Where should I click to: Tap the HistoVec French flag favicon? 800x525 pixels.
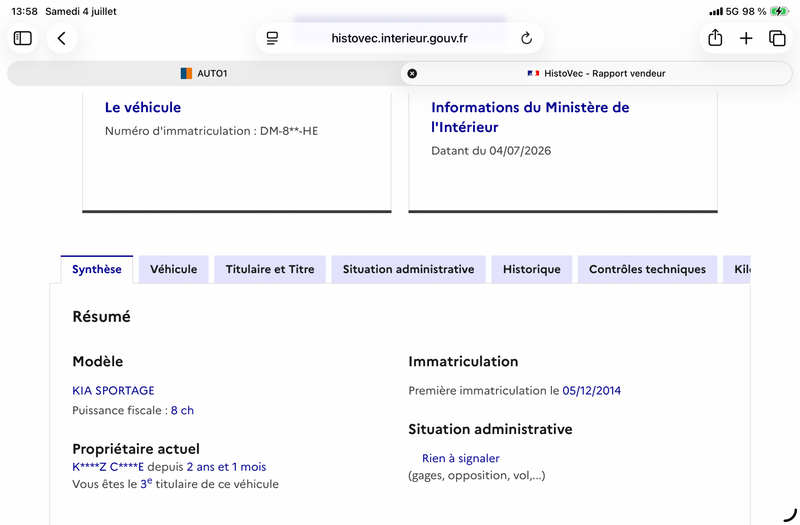pyautogui.click(x=533, y=73)
